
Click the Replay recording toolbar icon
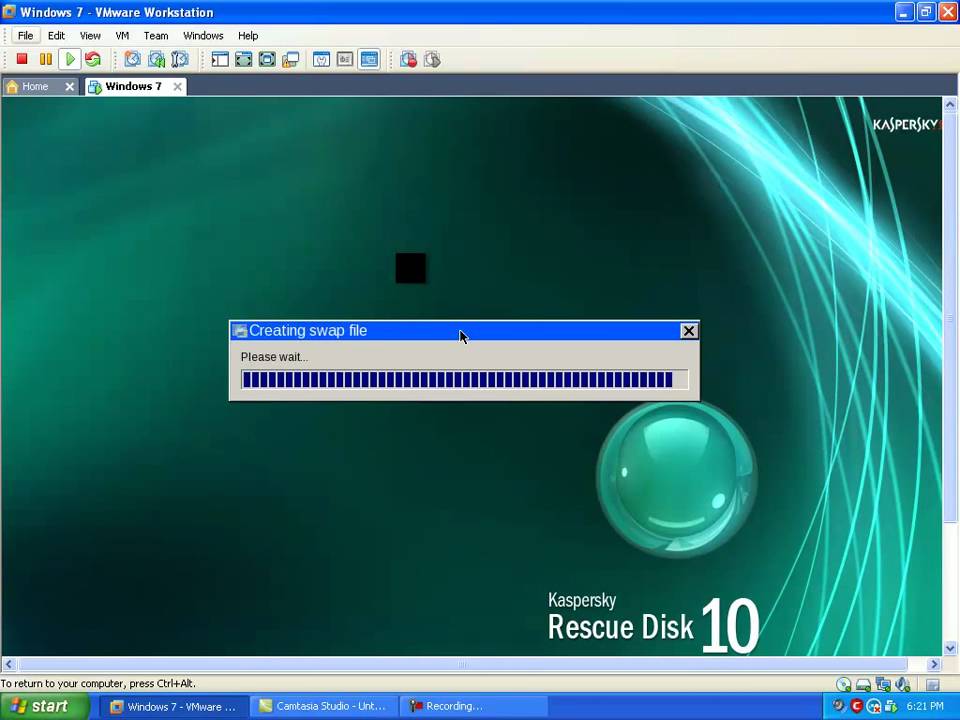coord(432,59)
